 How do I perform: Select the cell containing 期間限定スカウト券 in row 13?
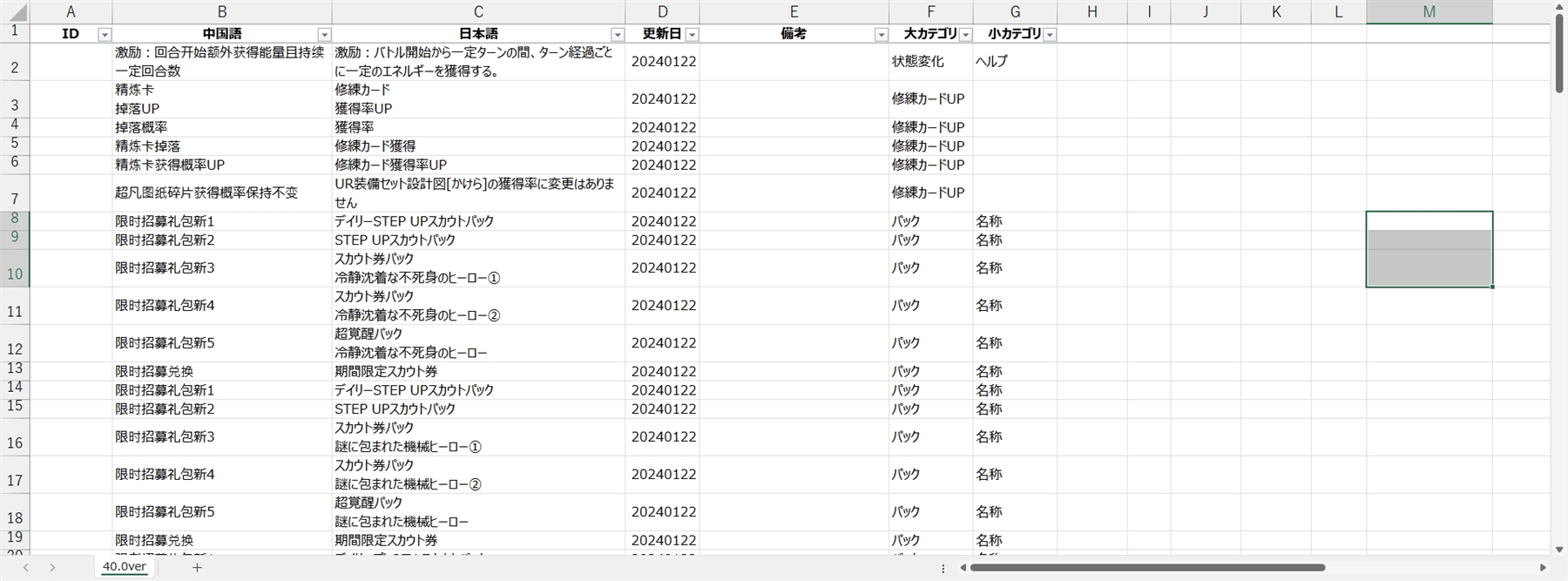477,371
